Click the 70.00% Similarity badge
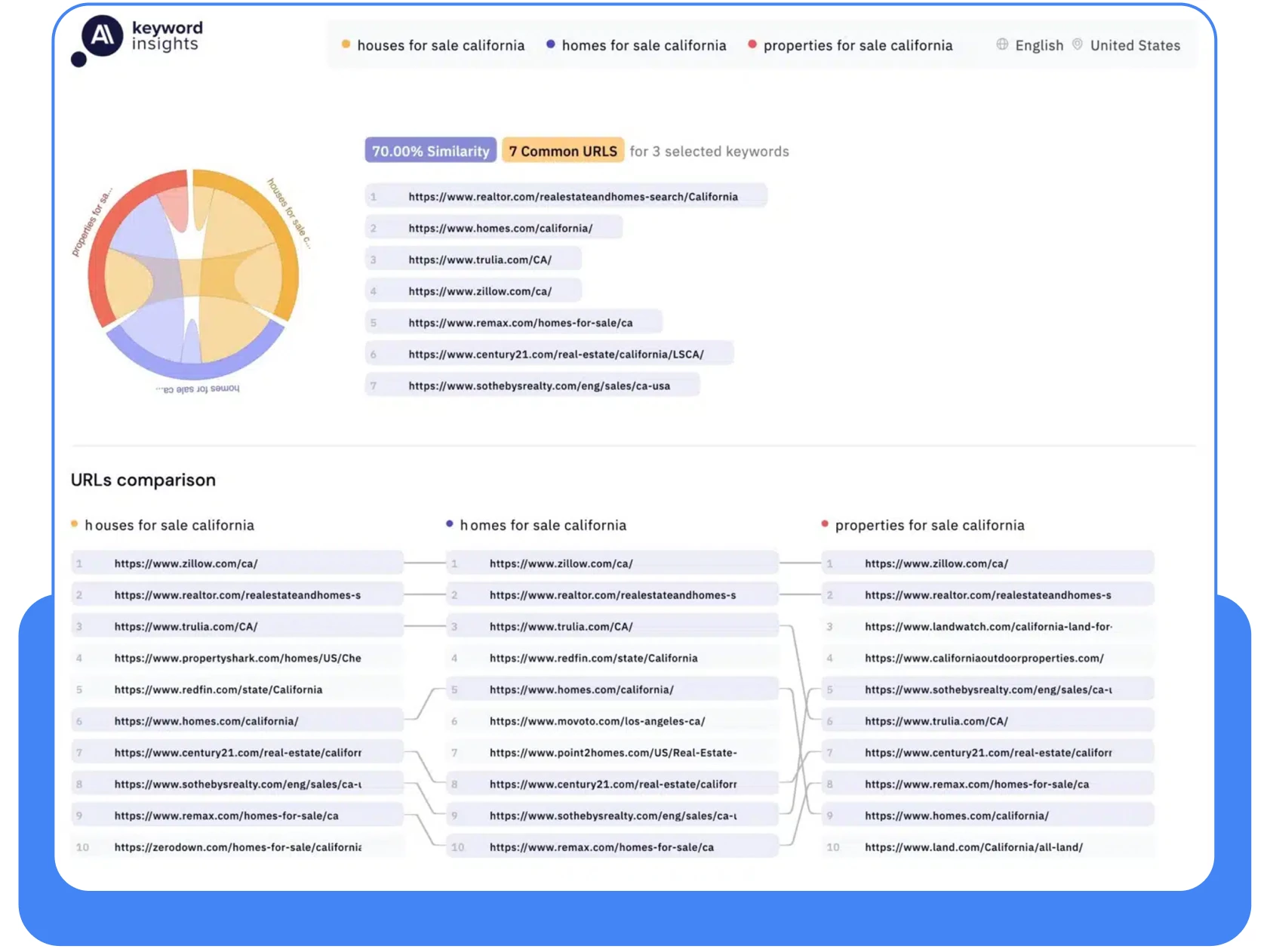The height and width of the screenshot is (952, 1270). pyautogui.click(x=431, y=151)
